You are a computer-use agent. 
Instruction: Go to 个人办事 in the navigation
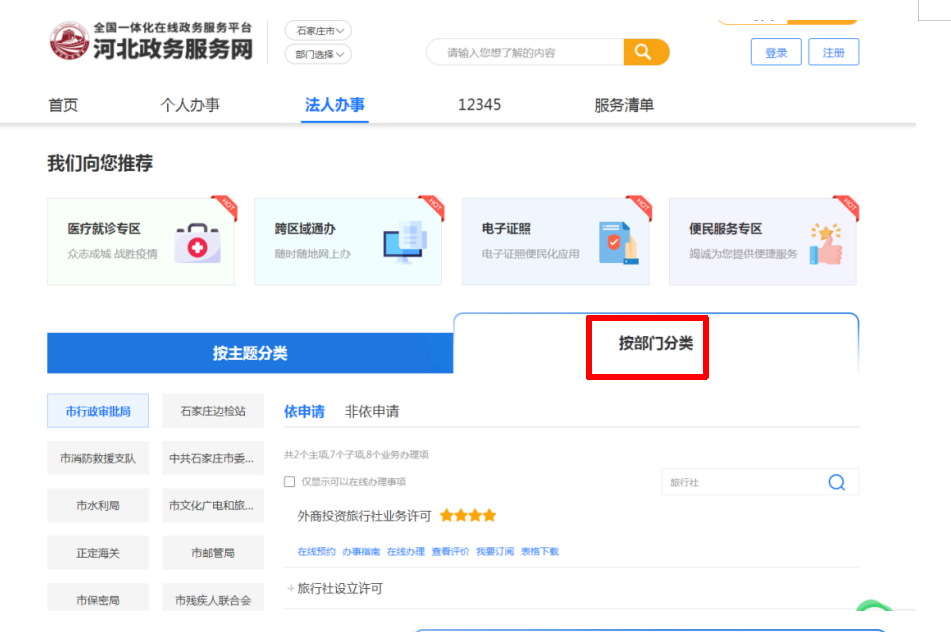190,105
